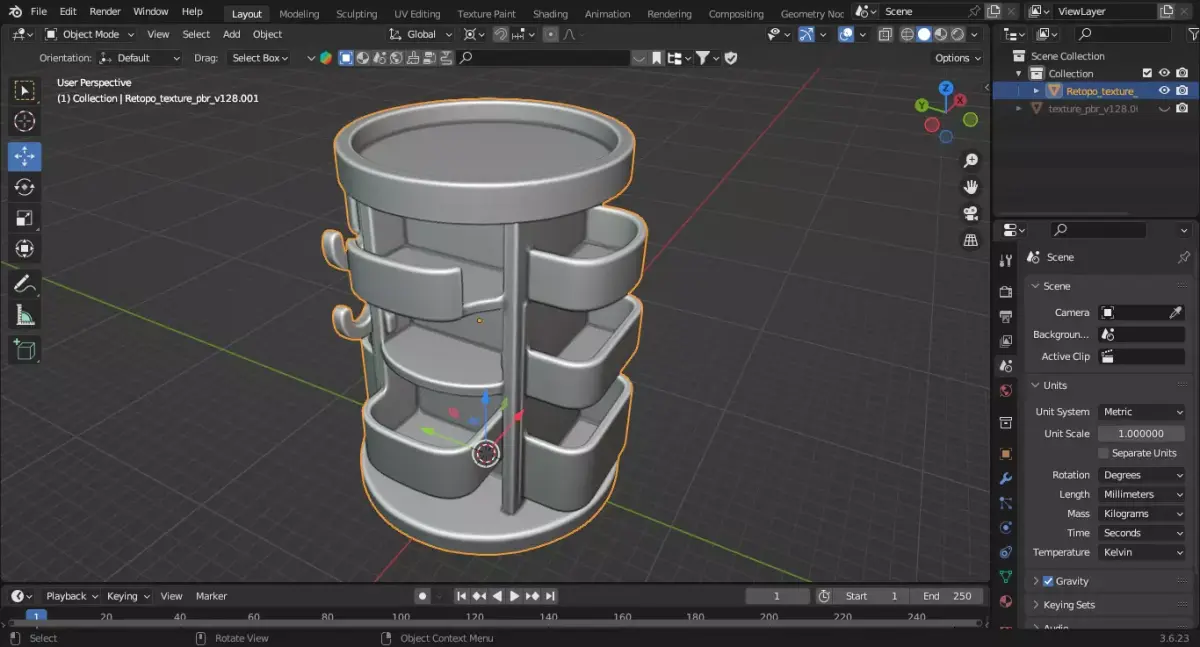
Task: Disable rendering for Retopo_texture object
Action: (x=1182, y=90)
